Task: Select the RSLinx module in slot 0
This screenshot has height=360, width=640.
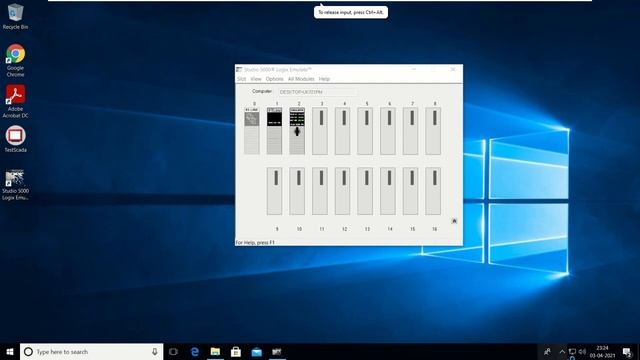Action: coord(252,131)
